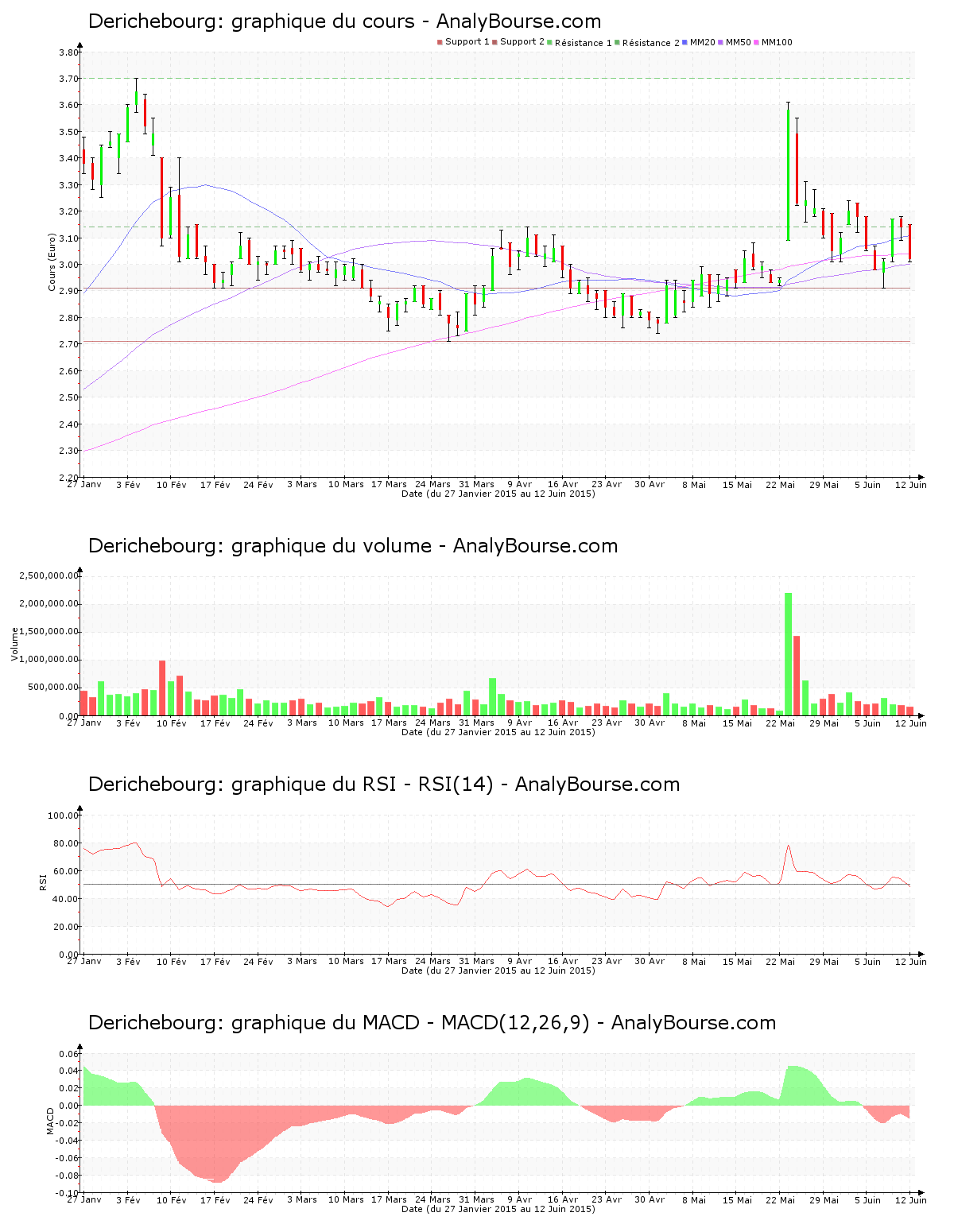Click '22 Mai' date on price chart axis

(781, 484)
